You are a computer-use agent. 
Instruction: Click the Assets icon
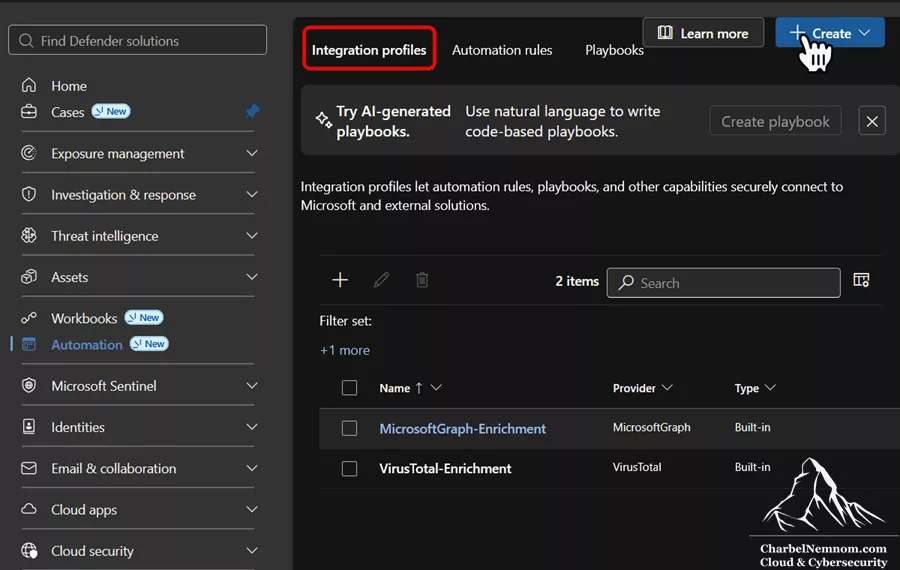click(29, 277)
